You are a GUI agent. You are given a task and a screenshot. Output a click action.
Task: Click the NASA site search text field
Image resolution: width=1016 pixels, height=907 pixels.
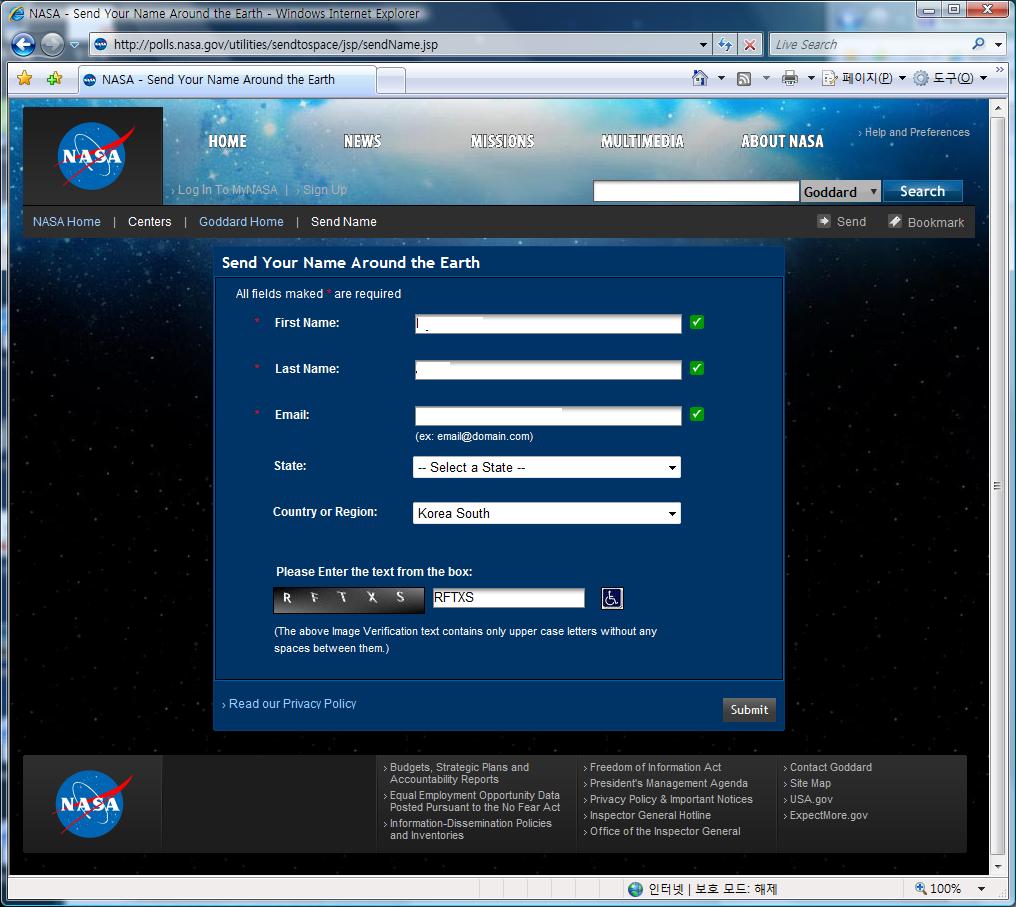pyautogui.click(x=696, y=191)
